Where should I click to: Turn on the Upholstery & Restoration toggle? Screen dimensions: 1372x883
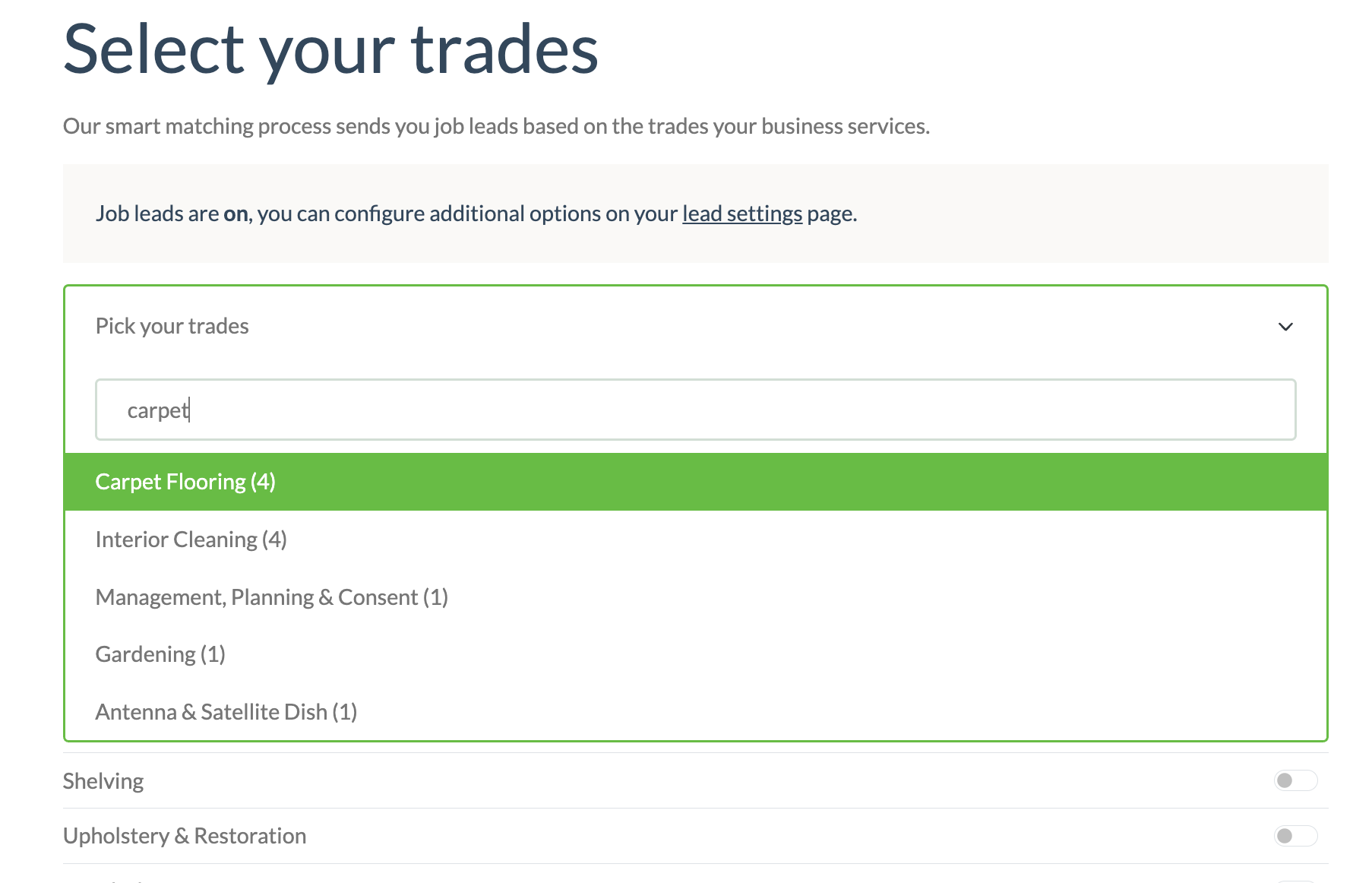click(x=1295, y=836)
